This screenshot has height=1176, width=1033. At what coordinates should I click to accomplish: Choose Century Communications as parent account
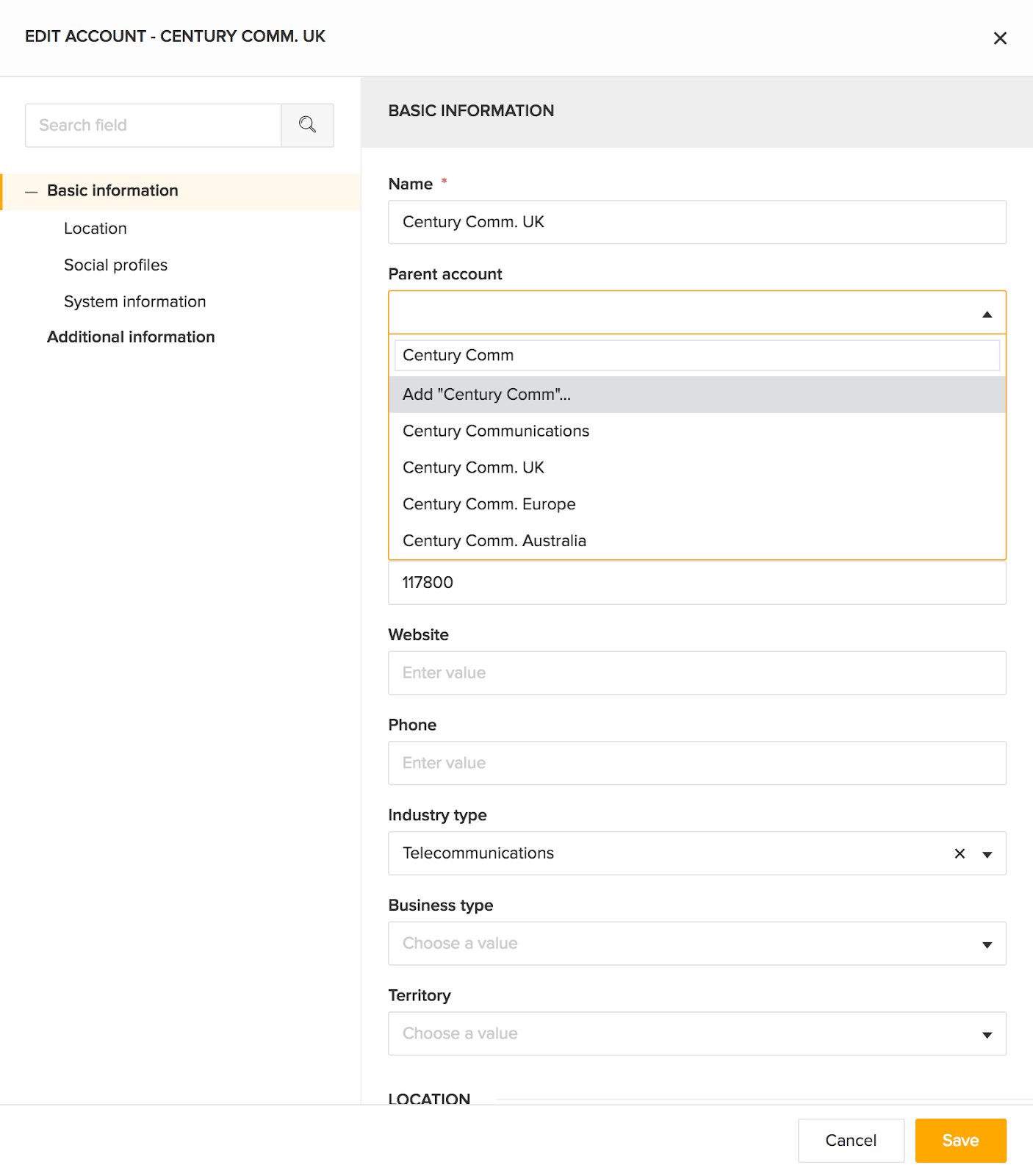tap(496, 431)
